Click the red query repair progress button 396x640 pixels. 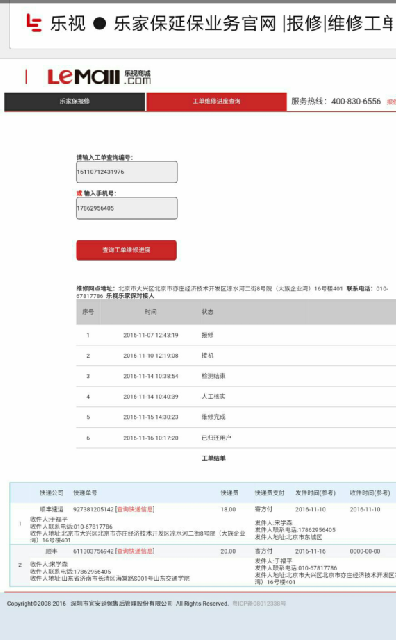tap(127, 250)
